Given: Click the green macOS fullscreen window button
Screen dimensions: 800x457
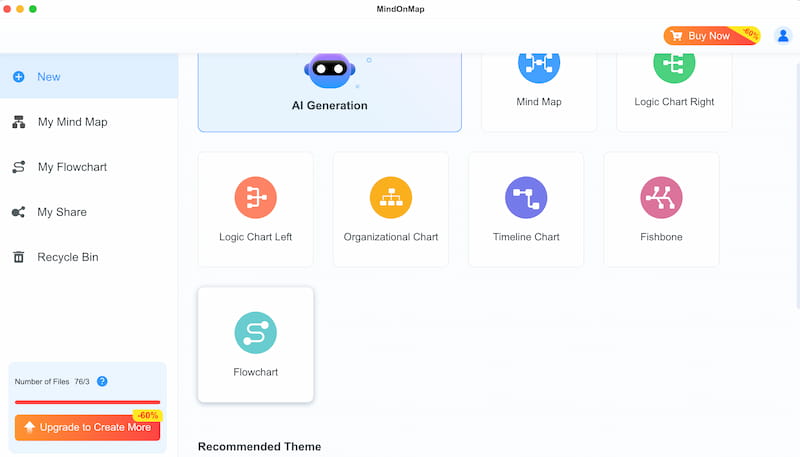Looking at the screenshot, I should [x=33, y=9].
